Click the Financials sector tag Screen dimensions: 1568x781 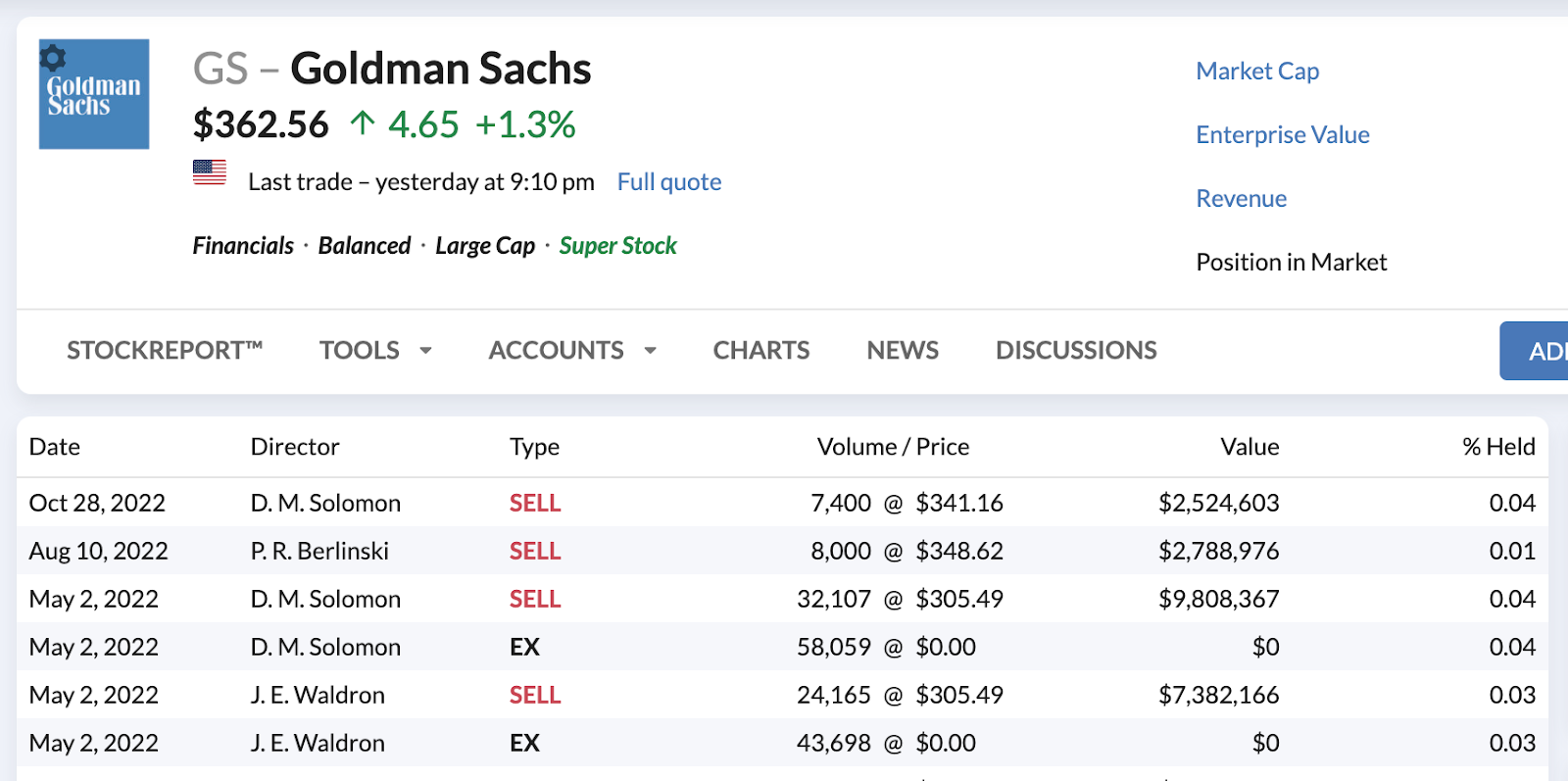click(243, 246)
